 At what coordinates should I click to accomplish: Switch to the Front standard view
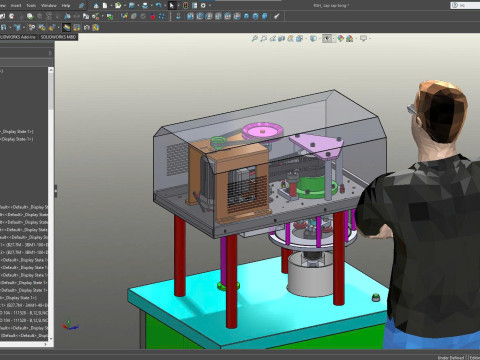point(190,16)
